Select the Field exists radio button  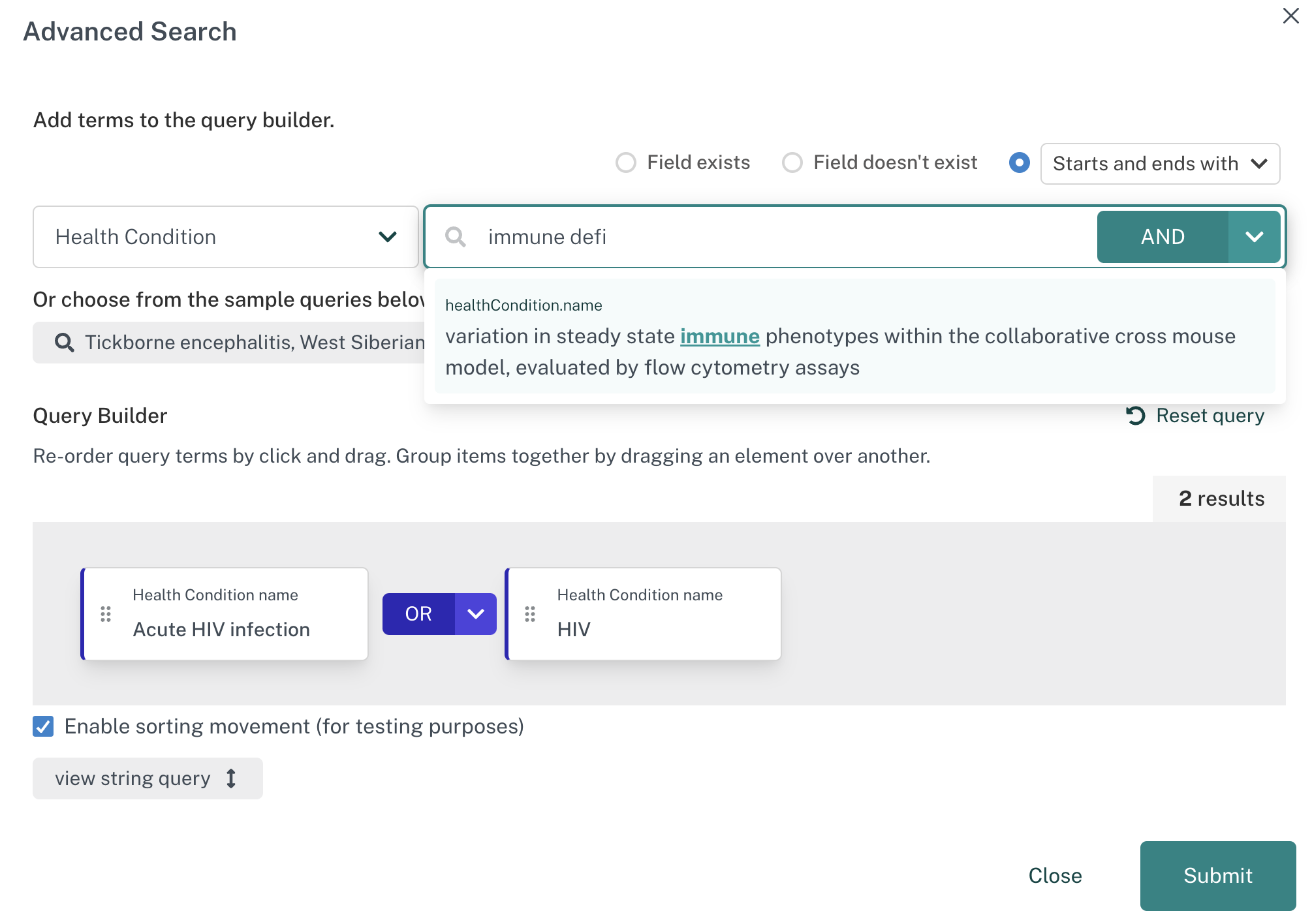[625, 162]
